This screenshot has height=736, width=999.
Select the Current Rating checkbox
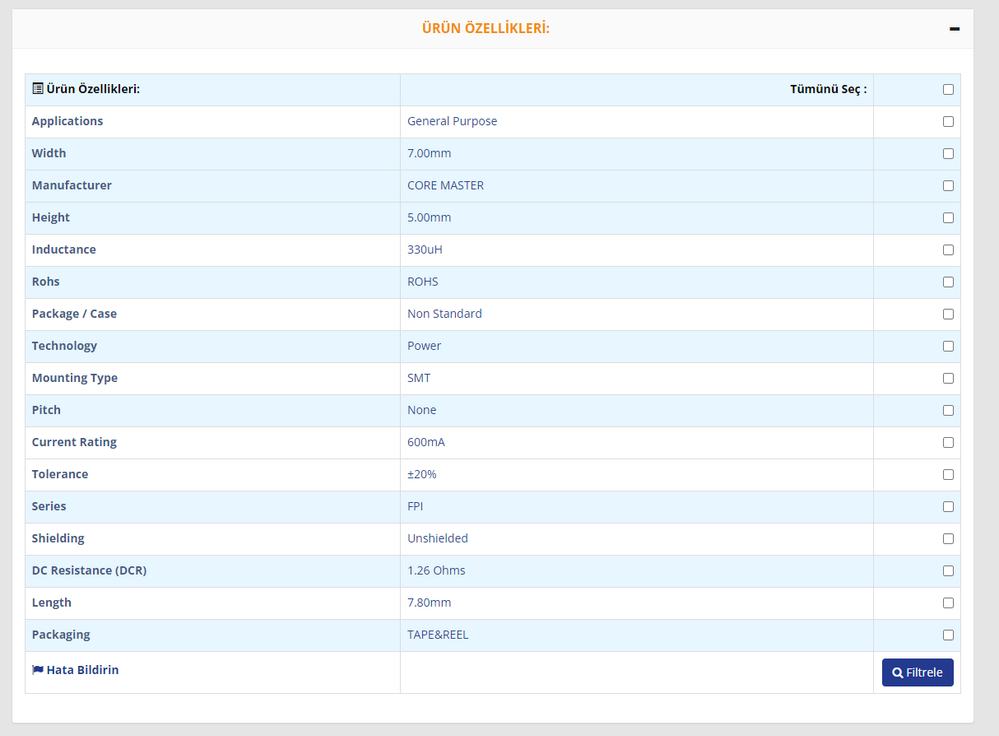(x=948, y=442)
